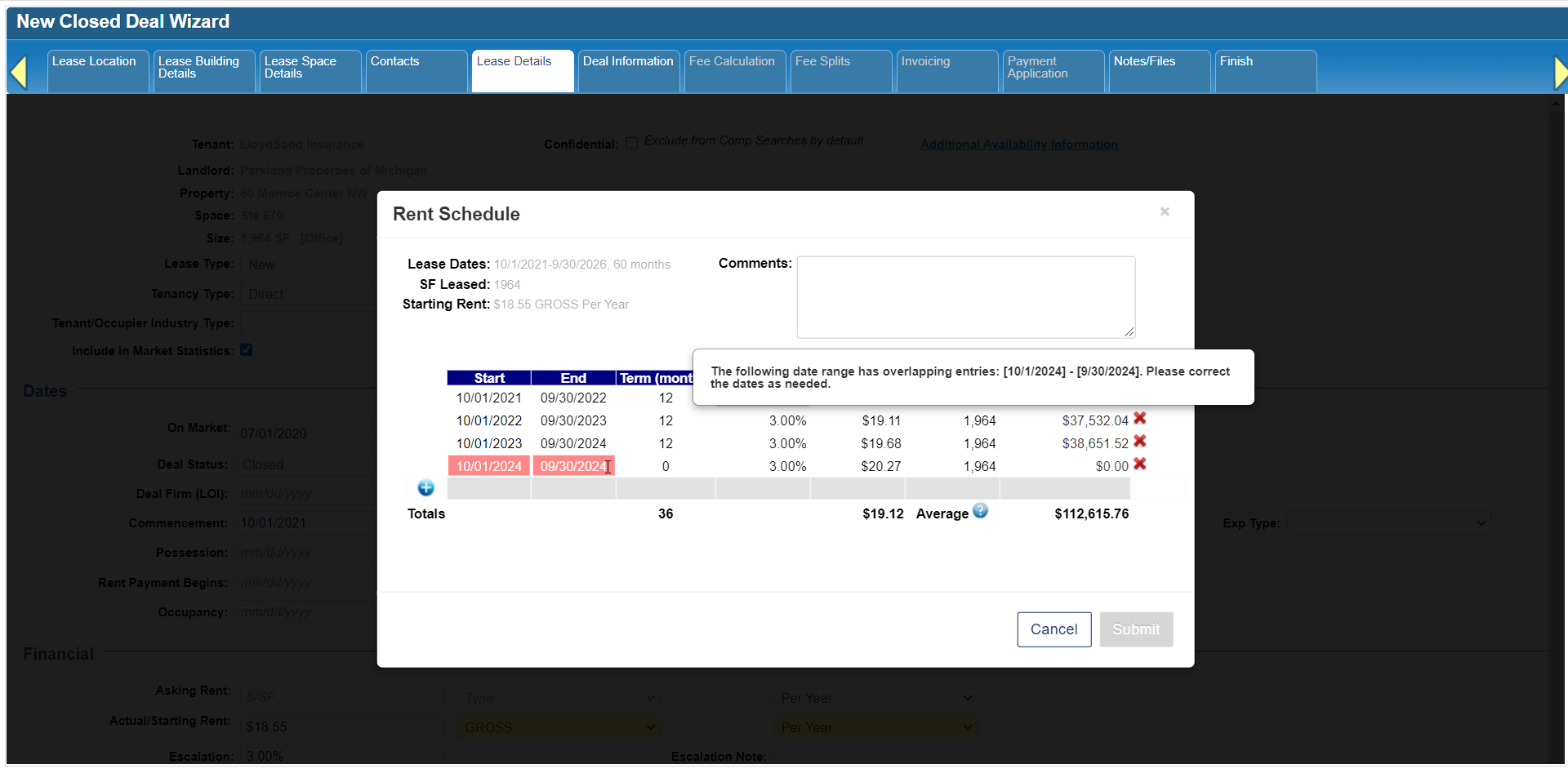Open the Exp Type dropdown
This screenshot has width=1568, height=769.
tap(1388, 523)
